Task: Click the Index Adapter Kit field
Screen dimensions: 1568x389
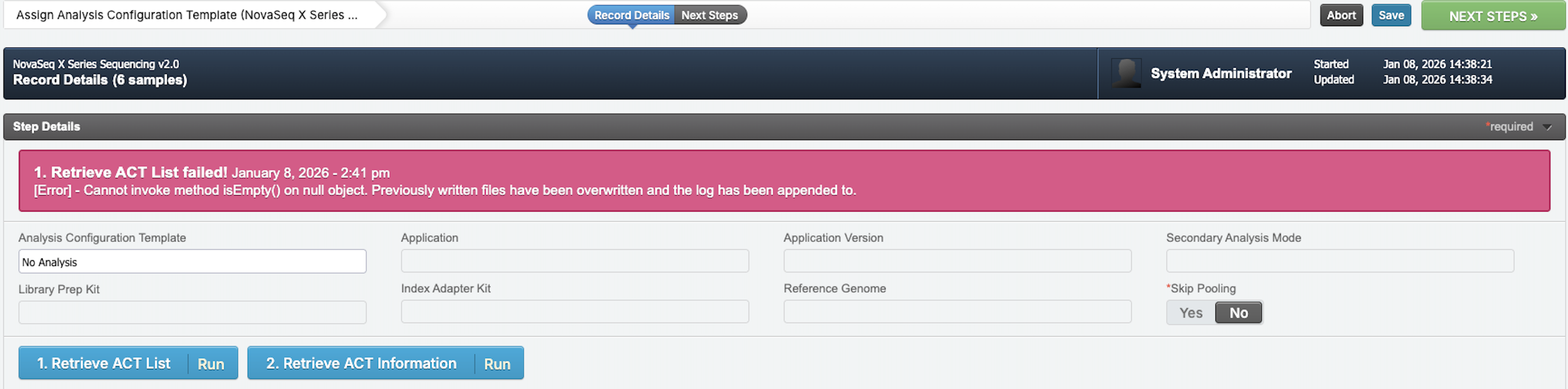Action: coord(574,312)
